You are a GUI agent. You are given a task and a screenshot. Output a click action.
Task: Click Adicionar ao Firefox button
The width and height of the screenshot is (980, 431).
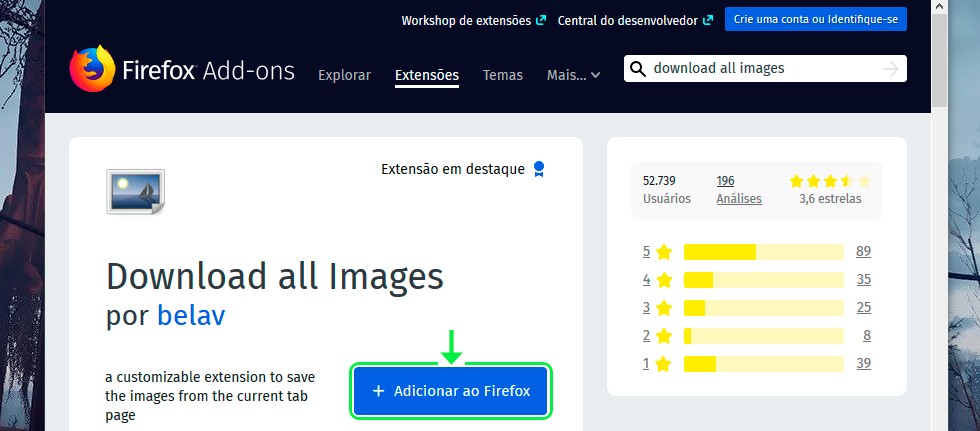pos(451,391)
